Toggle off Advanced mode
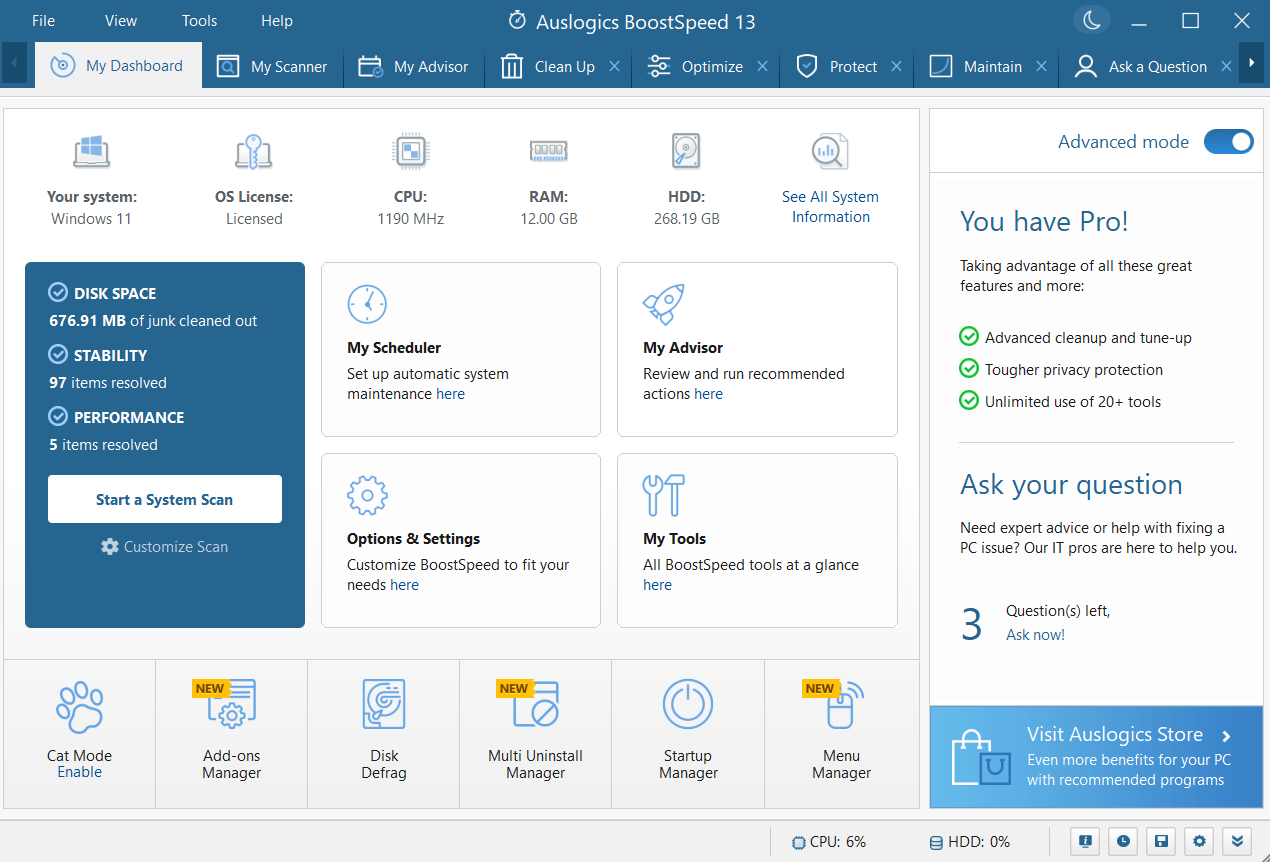 (x=1228, y=141)
